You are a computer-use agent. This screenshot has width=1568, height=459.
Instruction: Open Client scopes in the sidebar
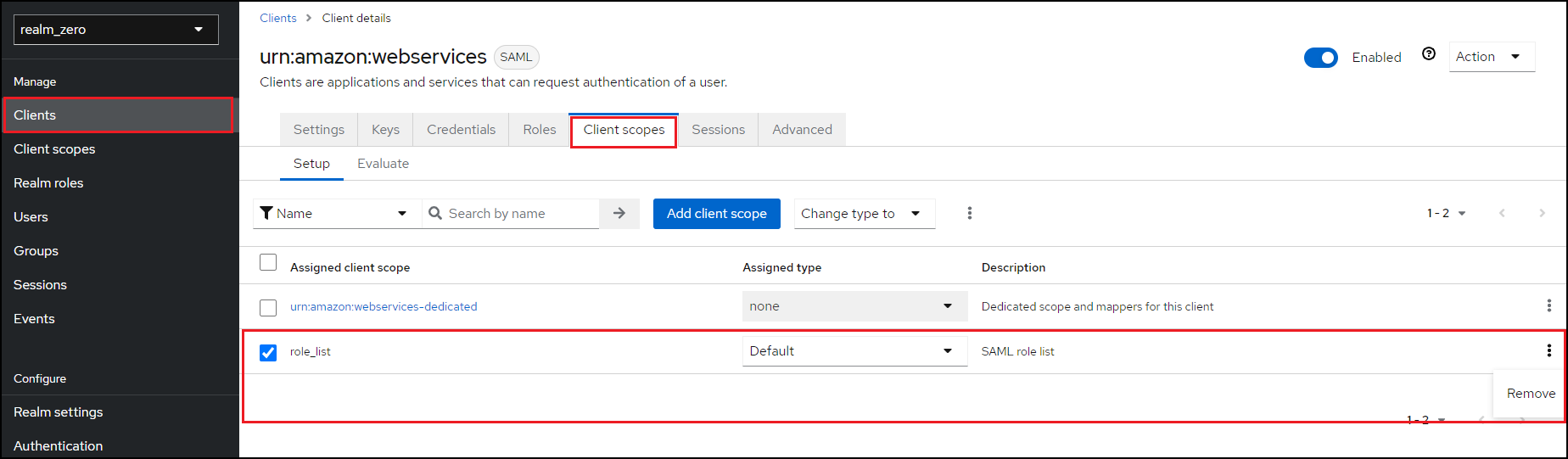pyautogui.click(x=120, y=148)
